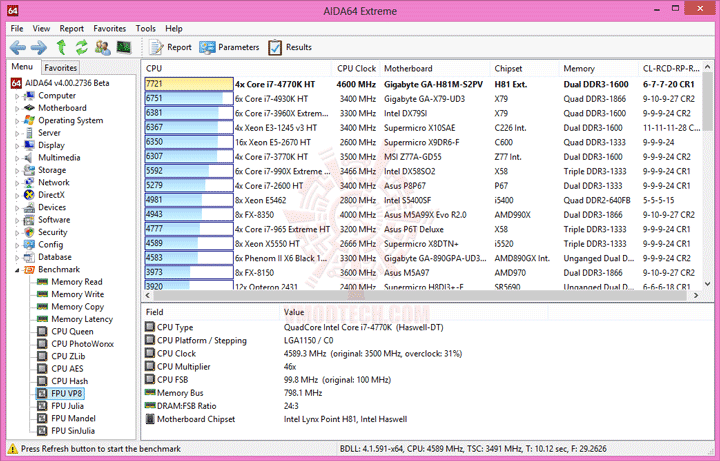Select the Network icon in tree
Screen dimensions: 720x461
29,182
